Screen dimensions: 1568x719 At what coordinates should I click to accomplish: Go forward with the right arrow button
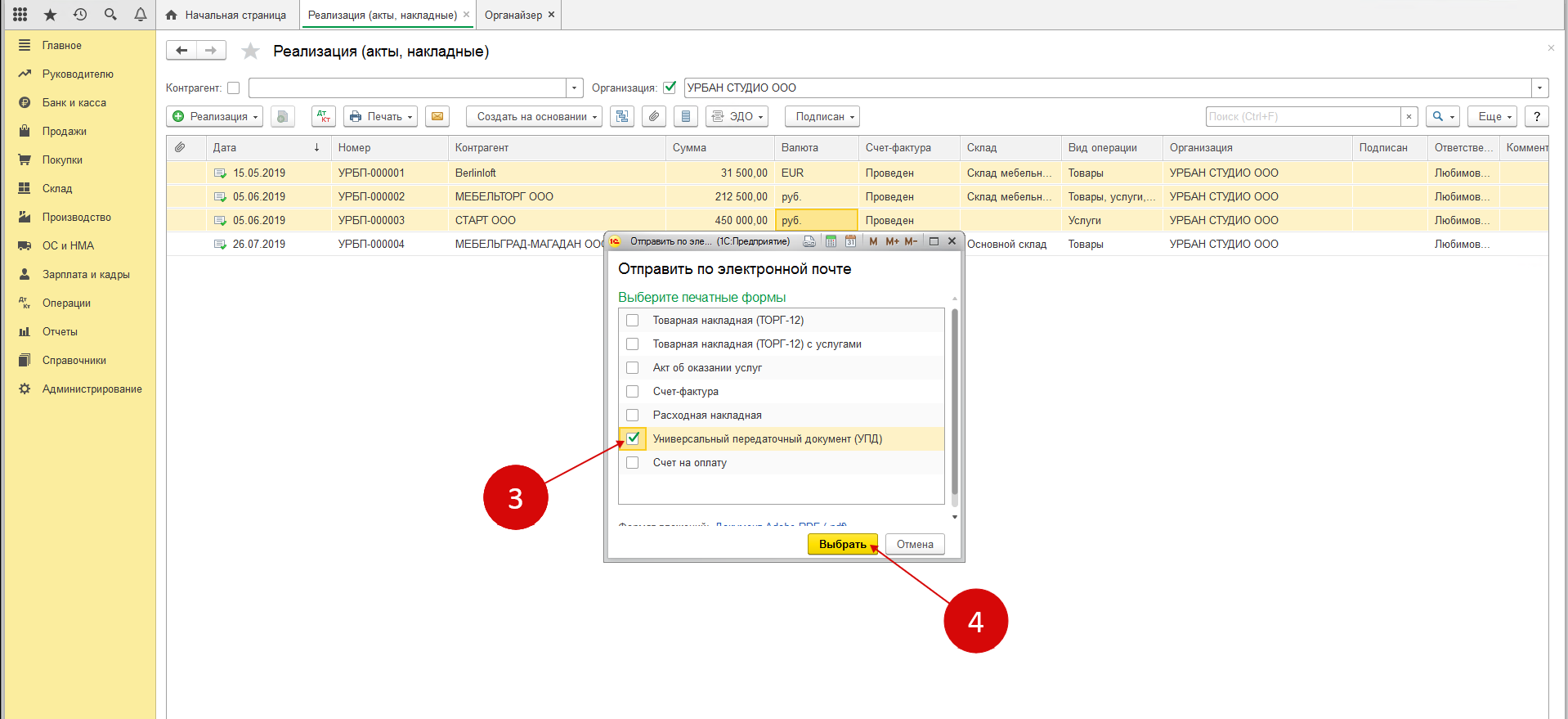click(211, 51)
